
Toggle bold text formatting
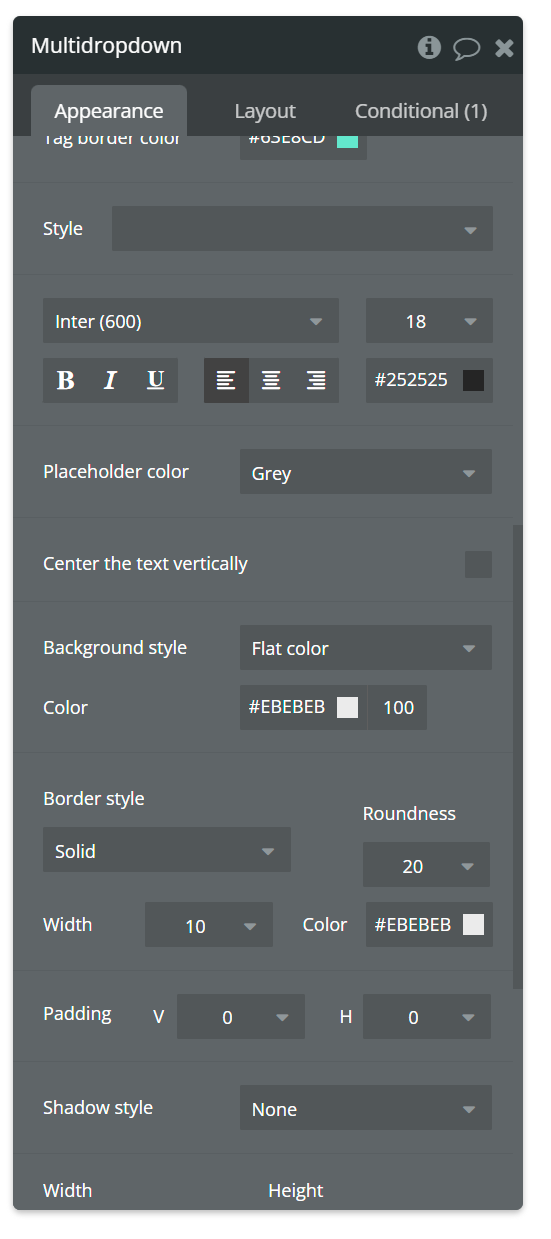[66, 380]
